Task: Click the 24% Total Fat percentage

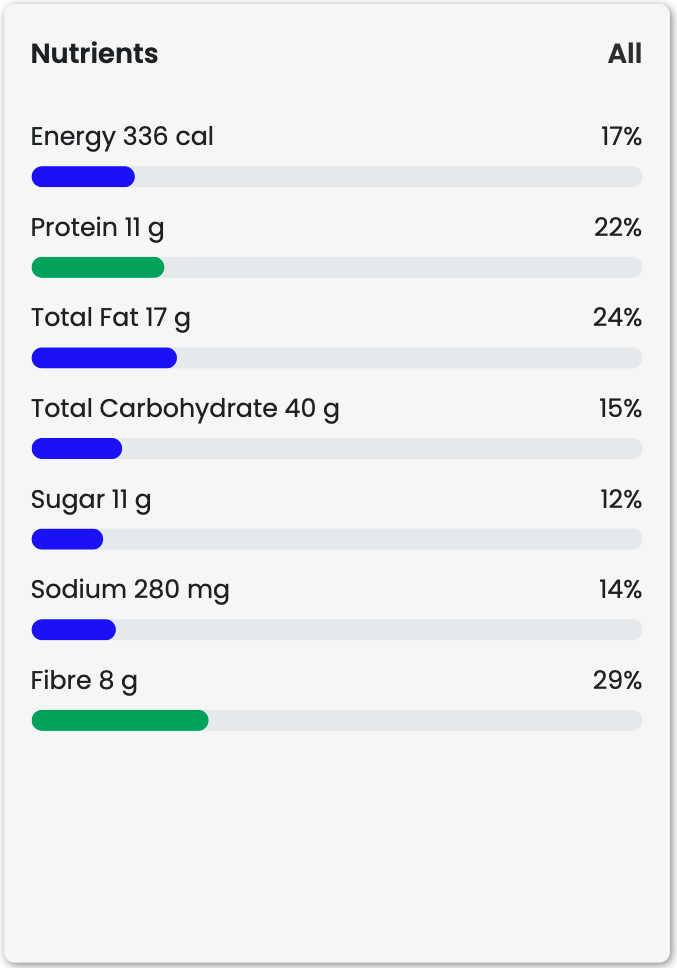Action: tap(617, 318)
